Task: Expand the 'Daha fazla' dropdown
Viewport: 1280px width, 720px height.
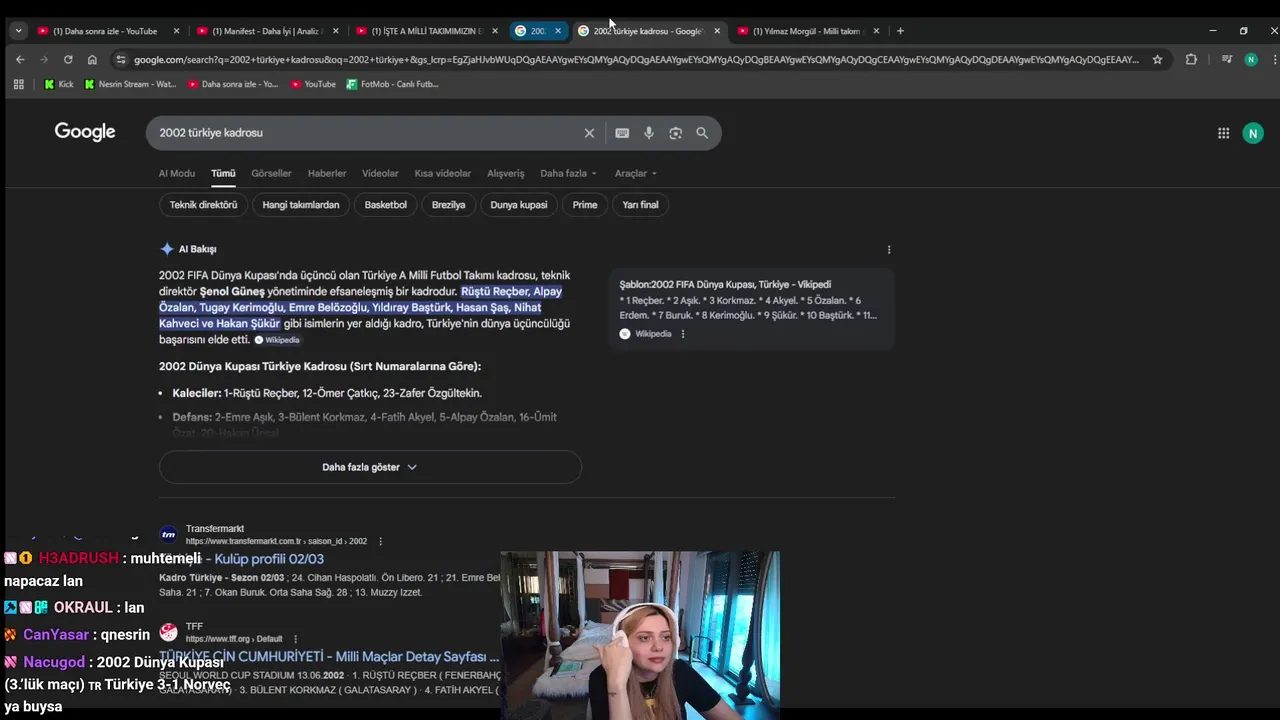Action: tap(568, 173)
